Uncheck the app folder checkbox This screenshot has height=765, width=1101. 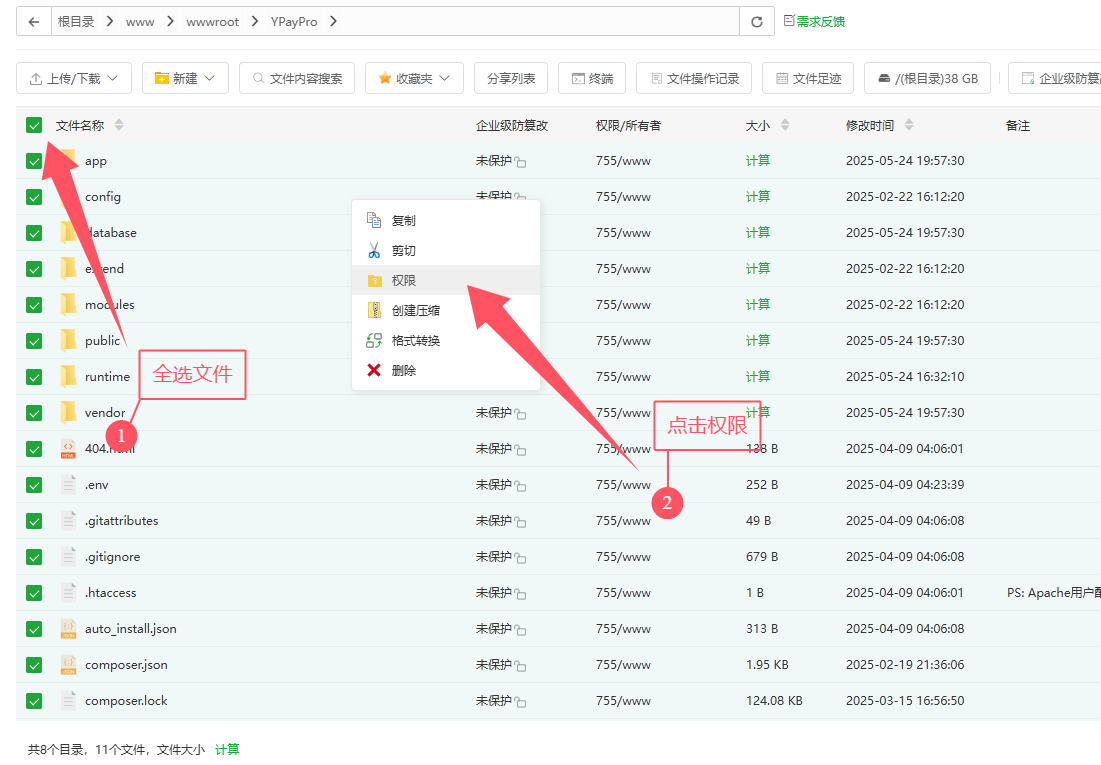click(34, 161)
